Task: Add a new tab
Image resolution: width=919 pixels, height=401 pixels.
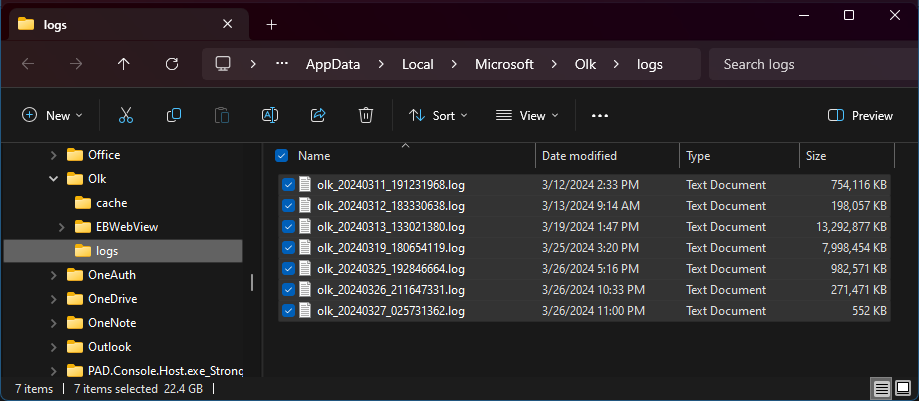Action: point(271,24)
